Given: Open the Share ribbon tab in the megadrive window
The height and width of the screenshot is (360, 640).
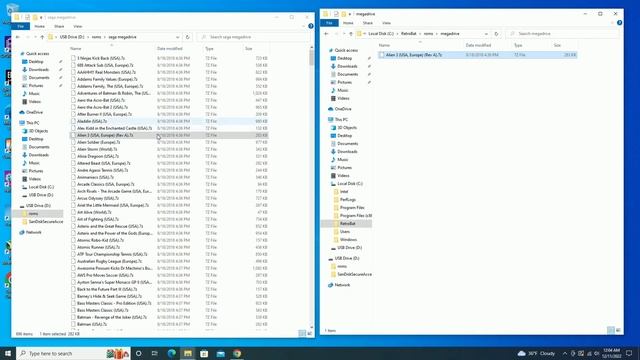Looking at the screenshot, I should pos(368,23).
